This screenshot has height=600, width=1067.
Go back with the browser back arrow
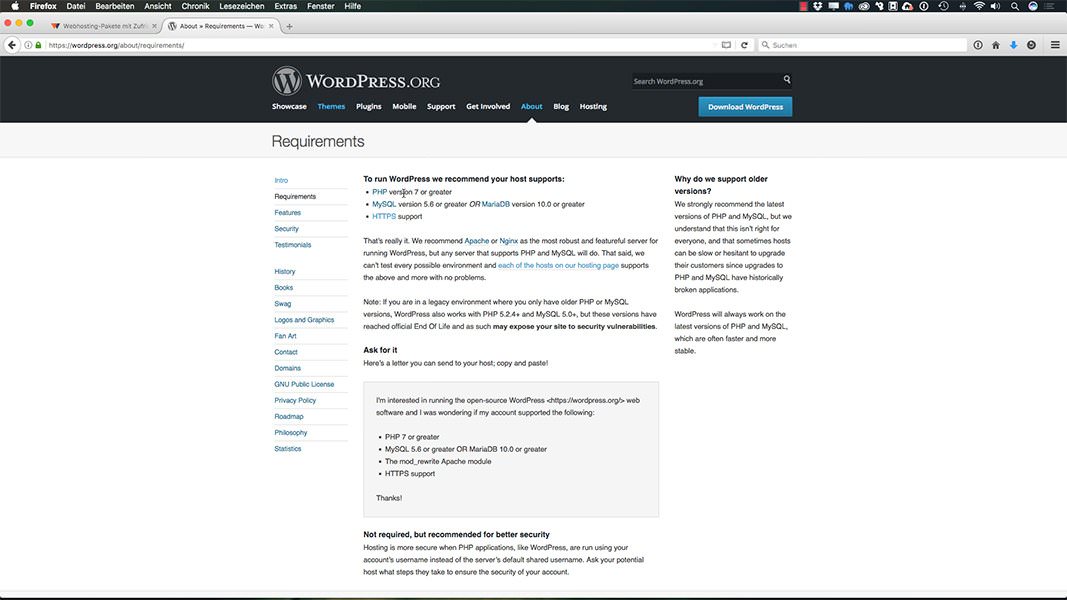click(12, 45)
